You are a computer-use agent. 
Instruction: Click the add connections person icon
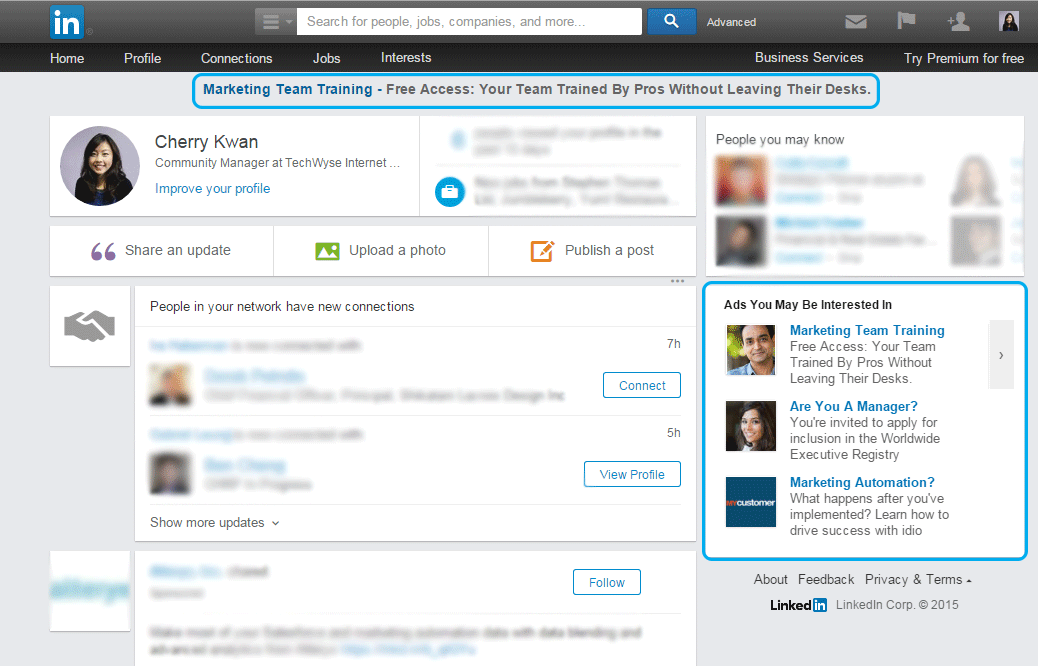tap(957, 22)
